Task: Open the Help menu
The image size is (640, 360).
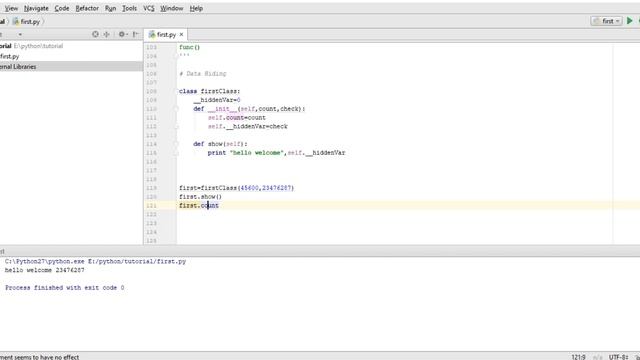Action: [196, 8]
